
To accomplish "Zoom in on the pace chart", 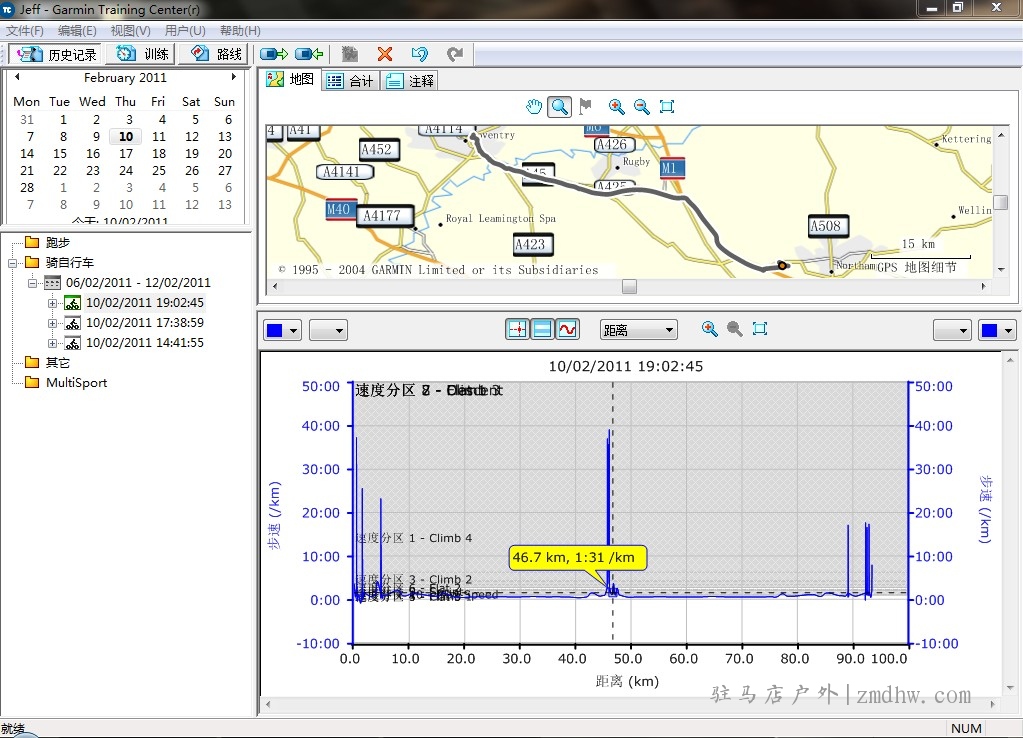I will [709, 329].
